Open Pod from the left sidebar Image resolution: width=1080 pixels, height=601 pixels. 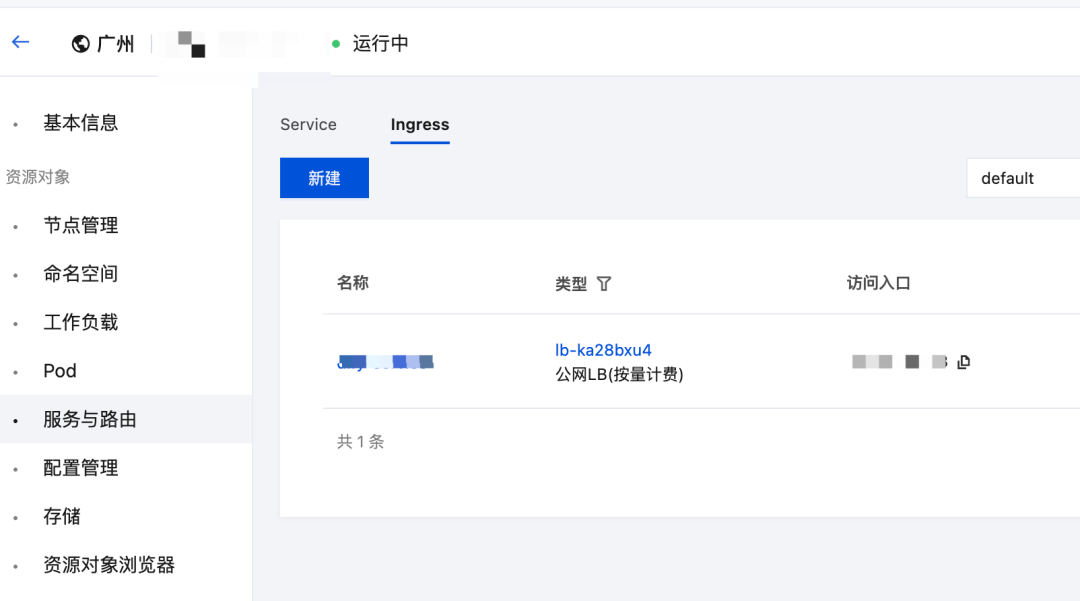(59, 370)
